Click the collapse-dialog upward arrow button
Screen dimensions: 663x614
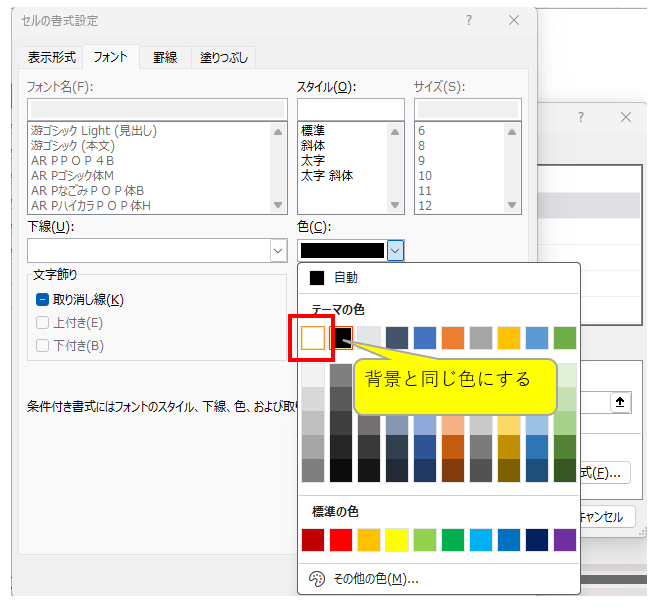(620, 401)
